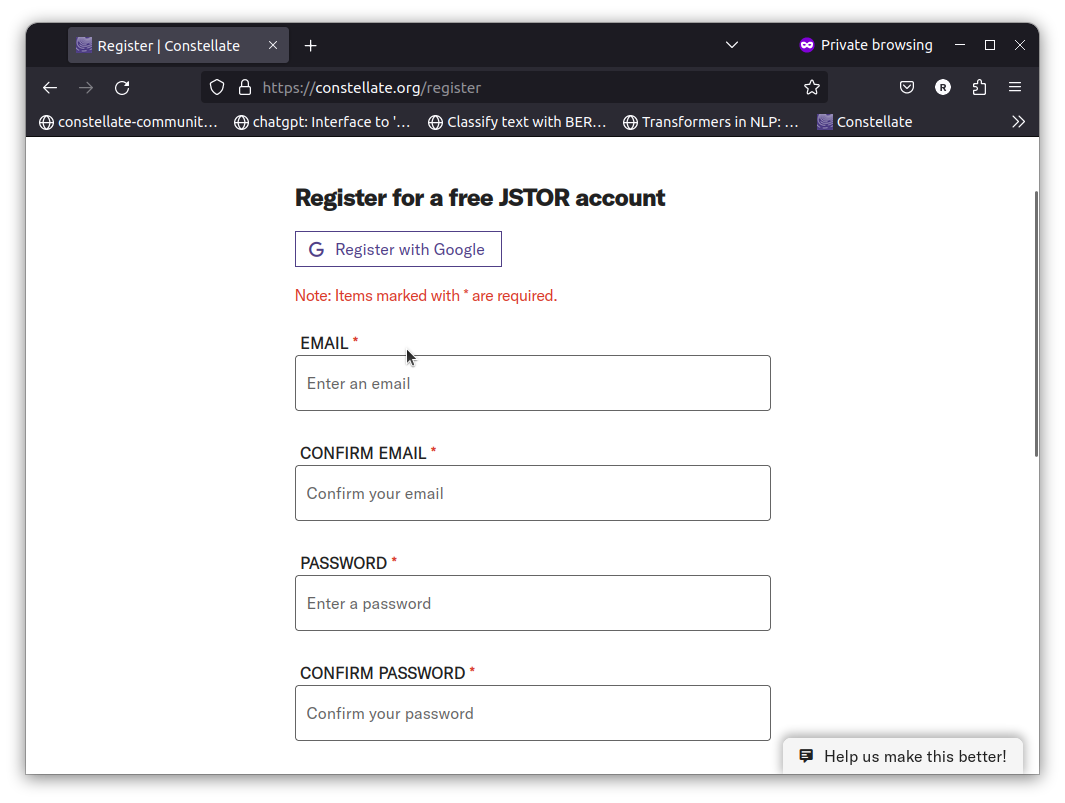Click the page vertical scrollbar
Image resolution: width=1065 pixels, height=803 pixels.
(1036, 324)
